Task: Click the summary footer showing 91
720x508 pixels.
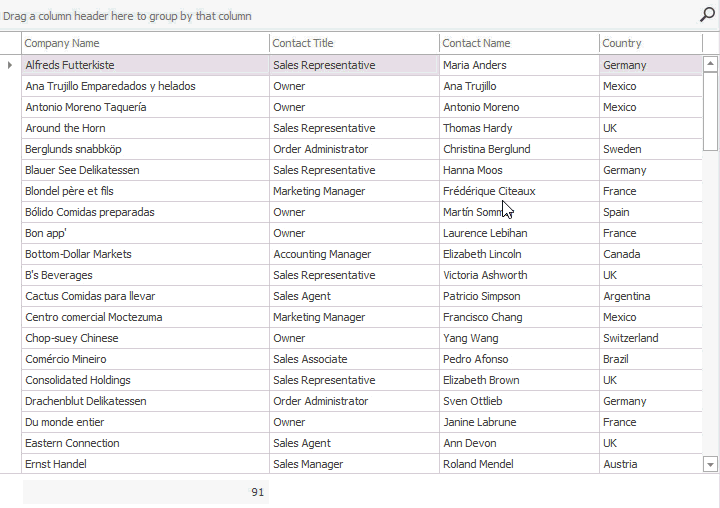Action: pos(146,492)
